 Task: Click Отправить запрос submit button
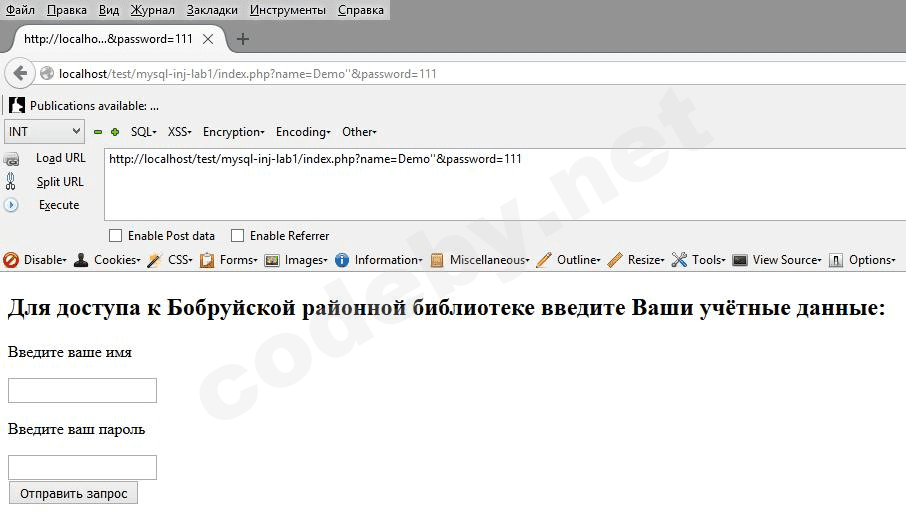[x=73, y=493]
